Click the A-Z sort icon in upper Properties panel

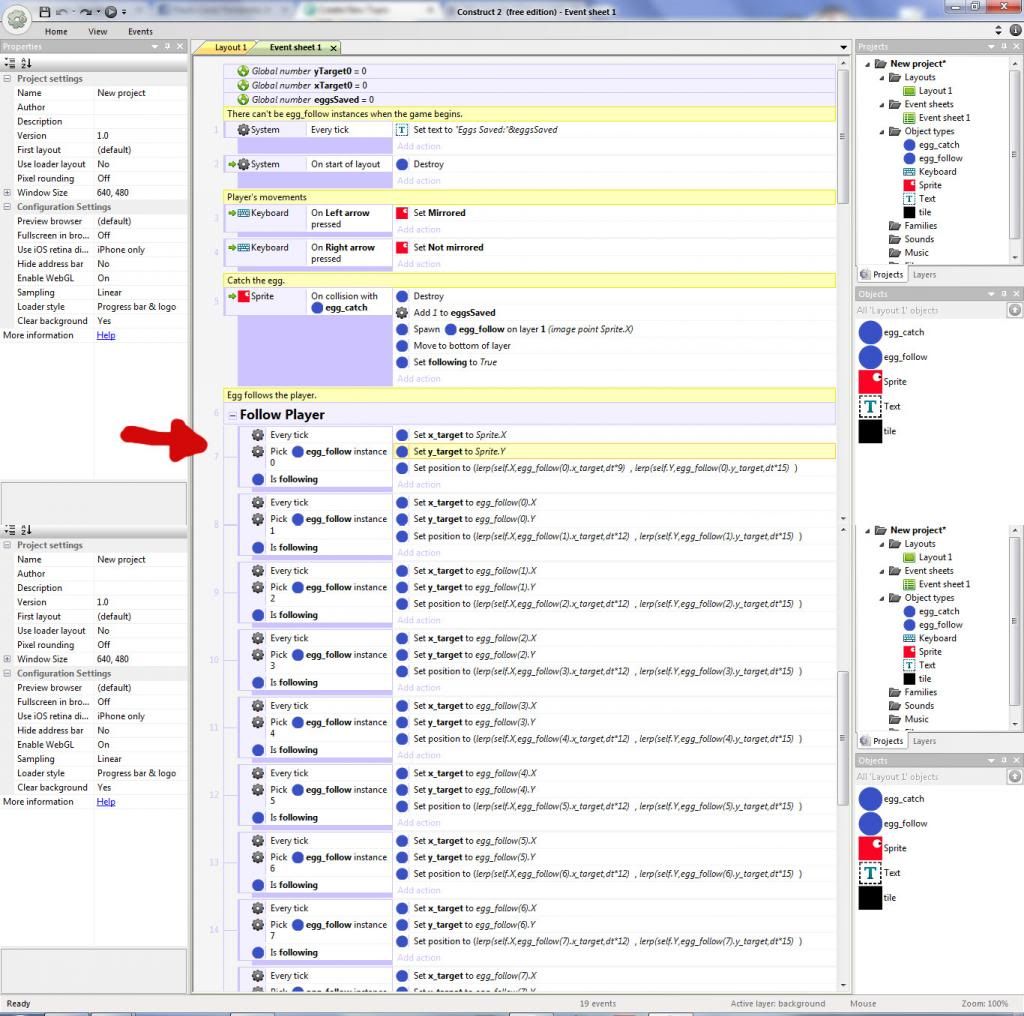[x=26, y=62]
